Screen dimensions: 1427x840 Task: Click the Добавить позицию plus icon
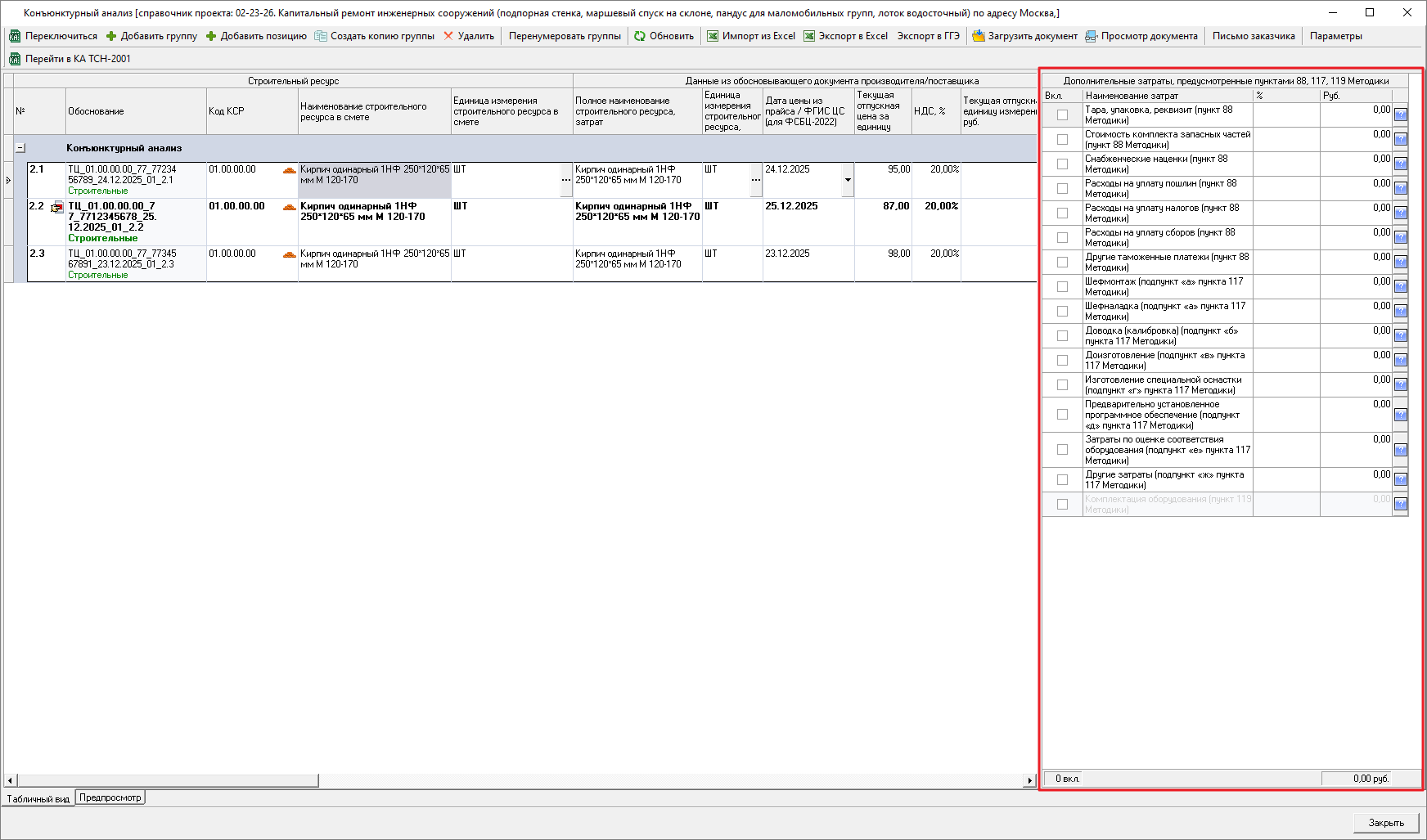211,36
